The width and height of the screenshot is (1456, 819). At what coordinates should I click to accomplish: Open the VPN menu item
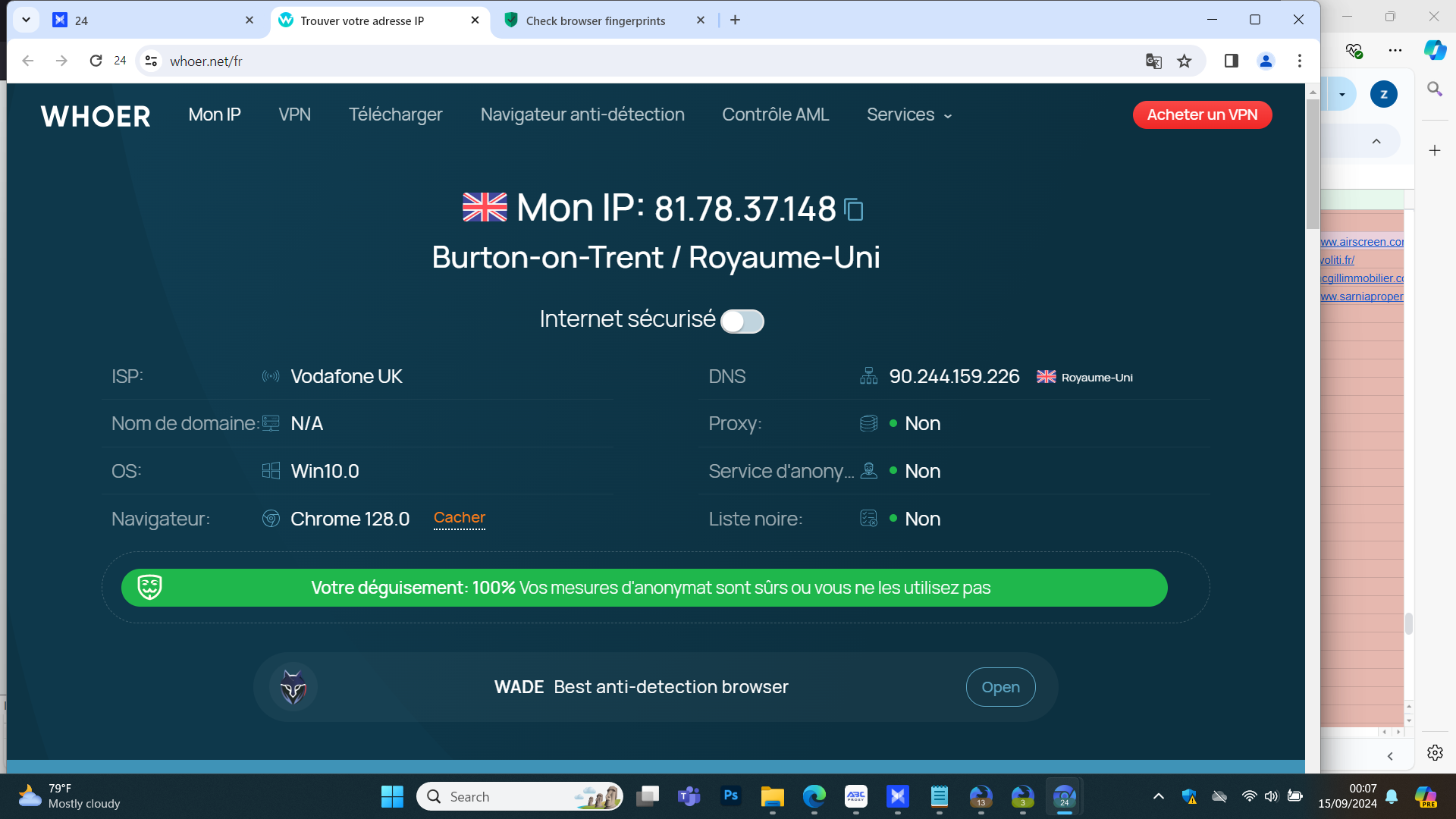294,115
